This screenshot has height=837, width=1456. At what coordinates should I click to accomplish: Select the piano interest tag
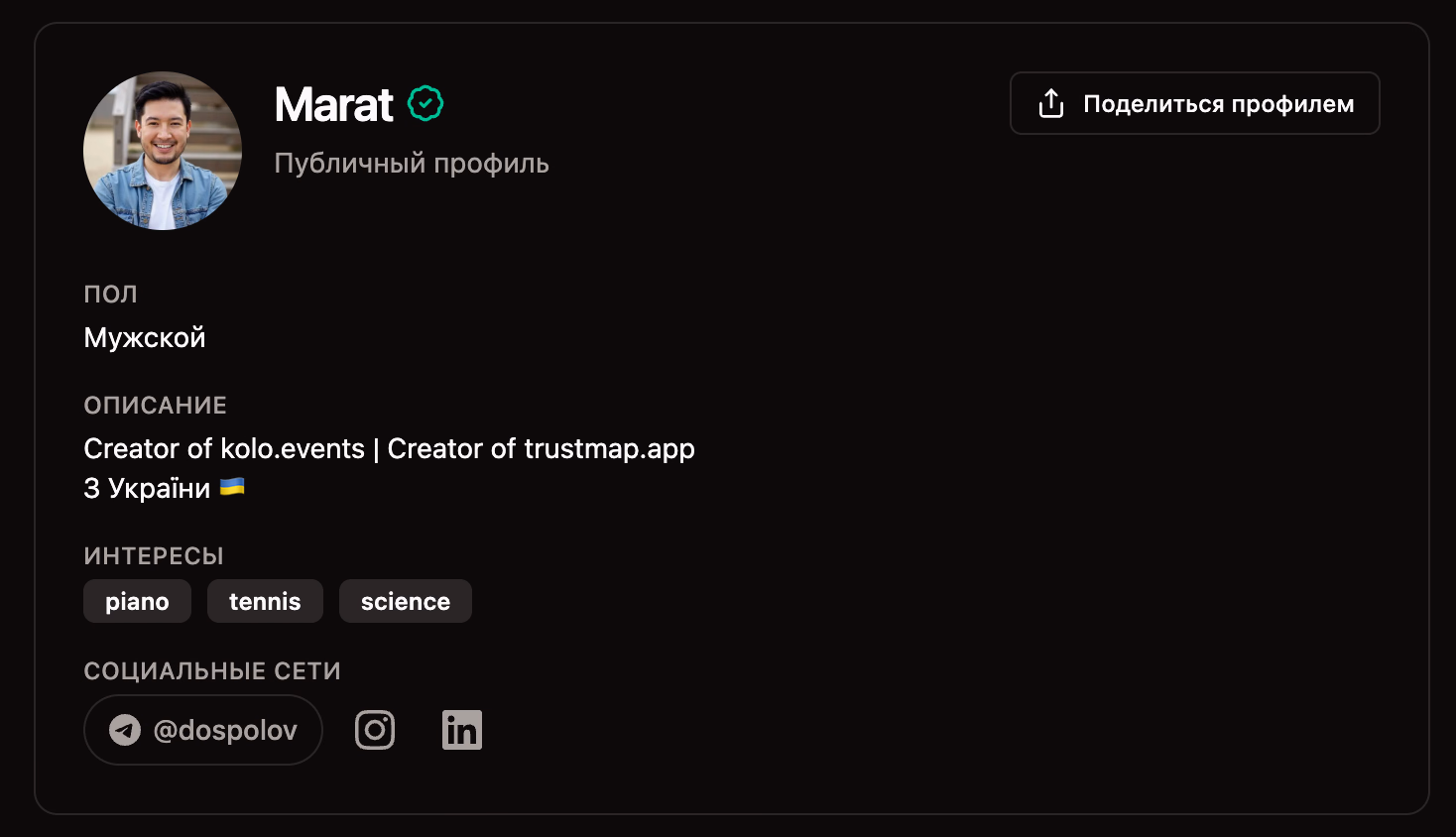pos(137,601)
